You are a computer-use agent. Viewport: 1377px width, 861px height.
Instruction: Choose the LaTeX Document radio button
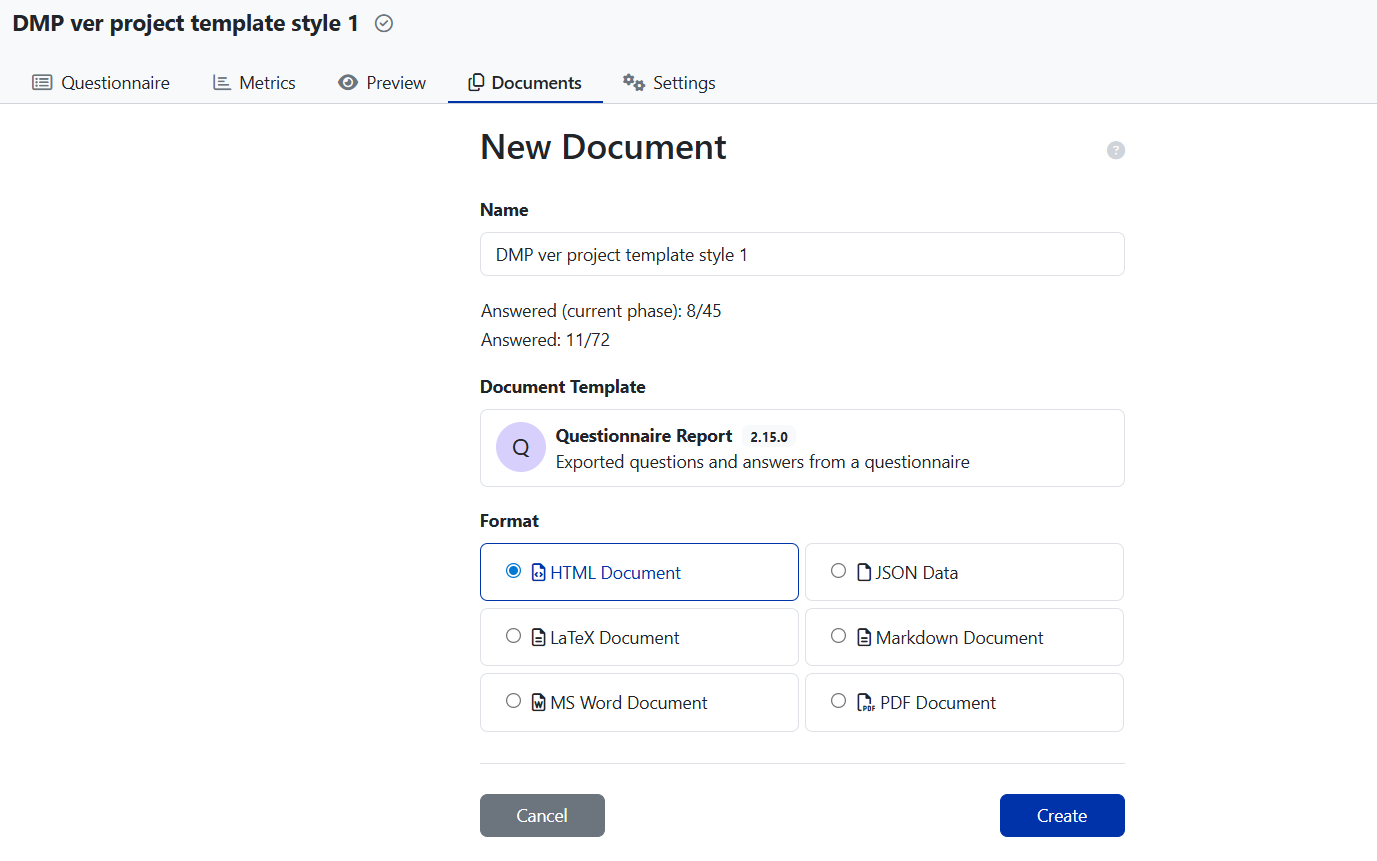[x=513, y=636]
